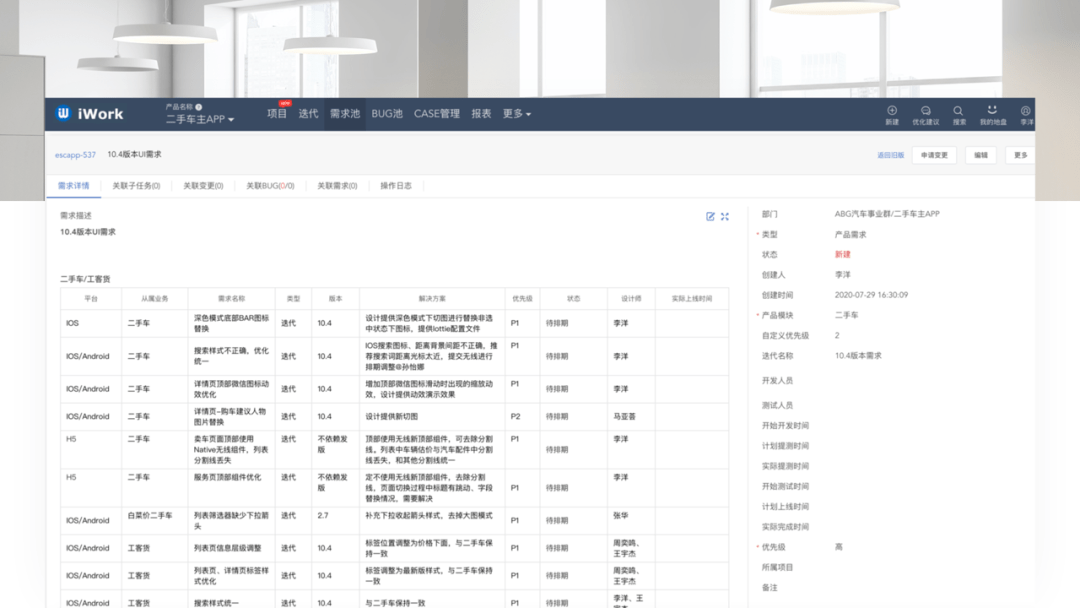Click the 申请变更 button
Screen dimensions: 1080x608
(x=935, y=155)
